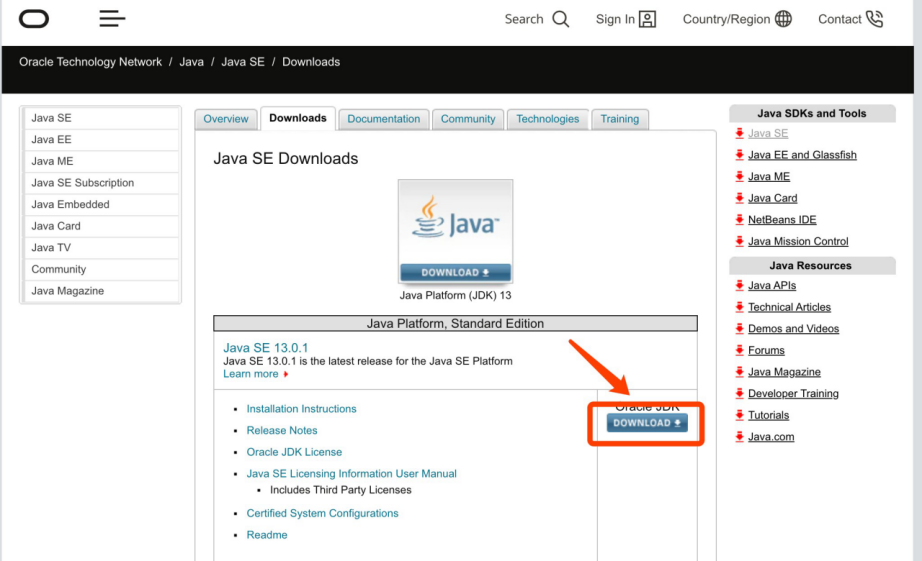Open Java EE and Glassfish link
This screenshot has width=922, height=561.
pyautogui.click(x=802, y=155)
